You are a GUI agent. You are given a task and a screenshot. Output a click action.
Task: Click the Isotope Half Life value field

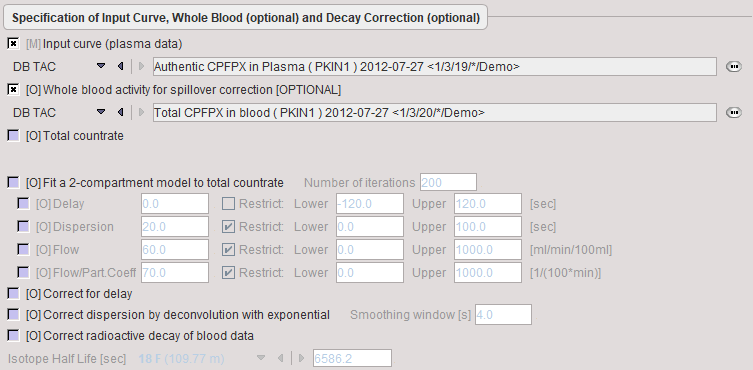point(352,358)
